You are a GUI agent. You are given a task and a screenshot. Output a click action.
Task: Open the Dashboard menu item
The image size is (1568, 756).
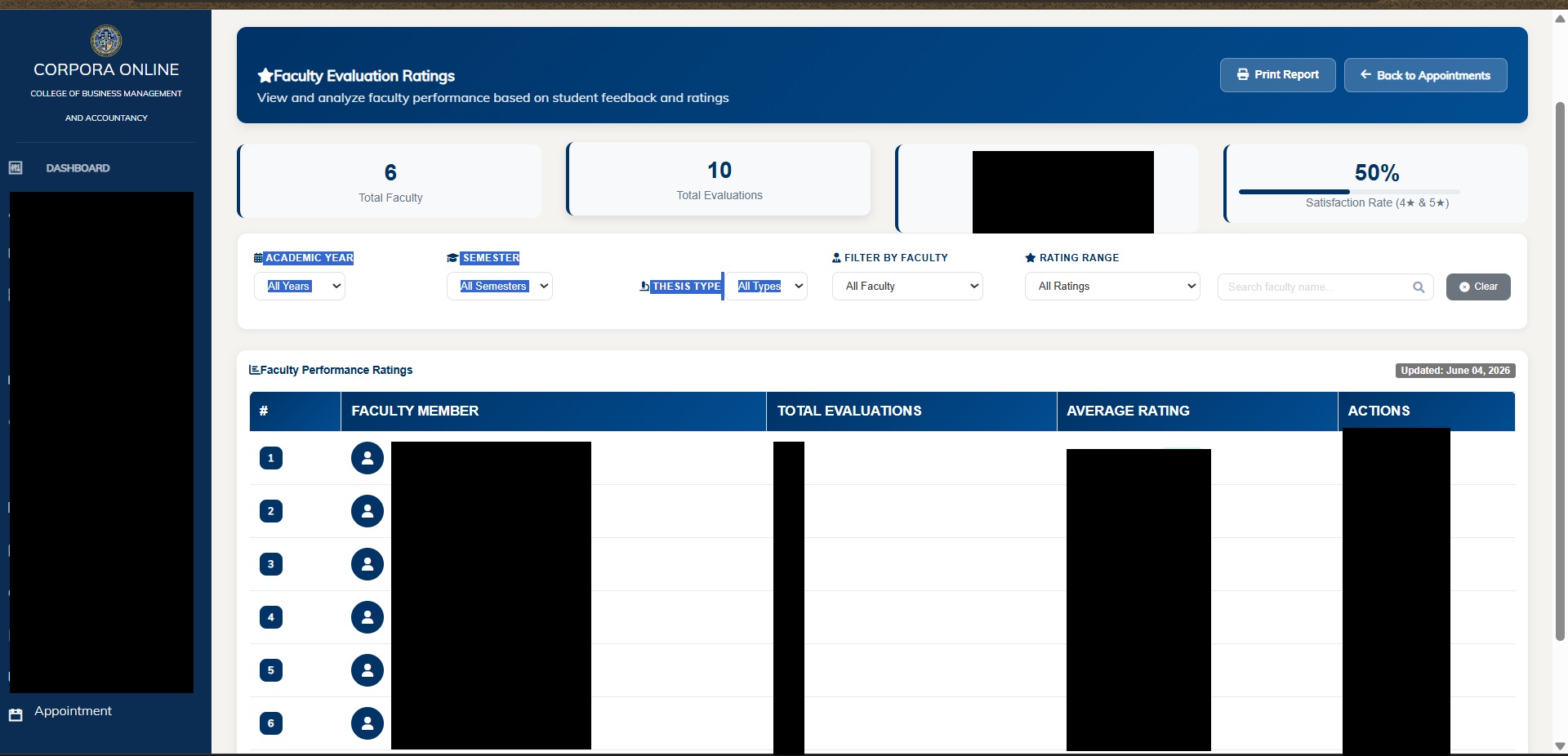pos(78,168)
